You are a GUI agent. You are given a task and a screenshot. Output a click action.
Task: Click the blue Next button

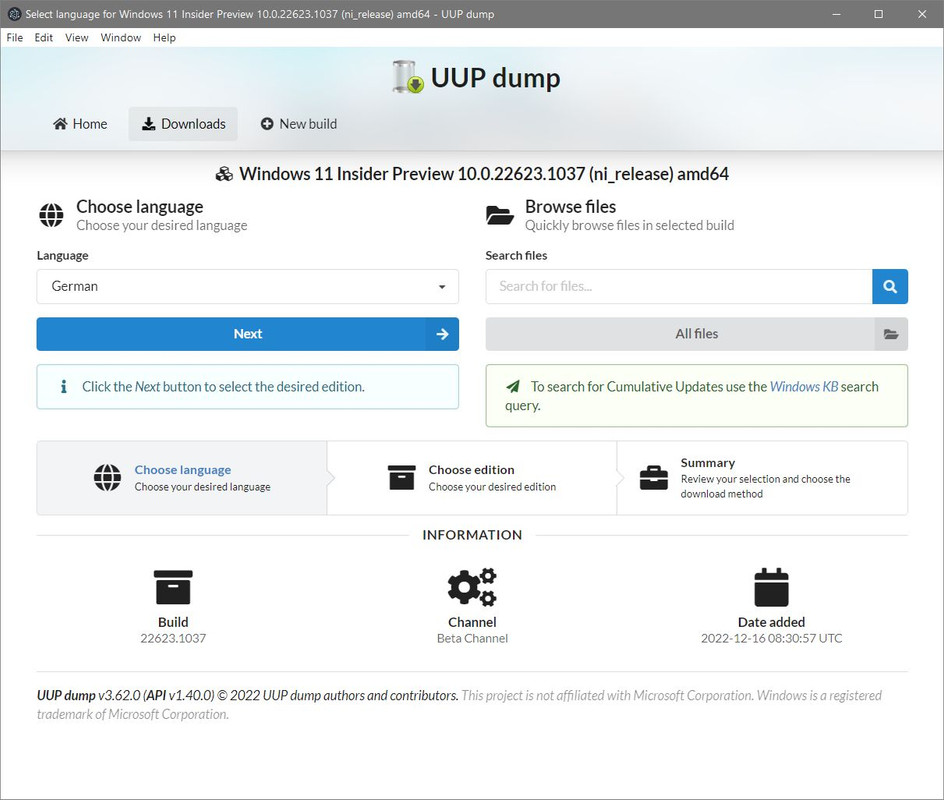pyautogui.click(x=247, y=334)
